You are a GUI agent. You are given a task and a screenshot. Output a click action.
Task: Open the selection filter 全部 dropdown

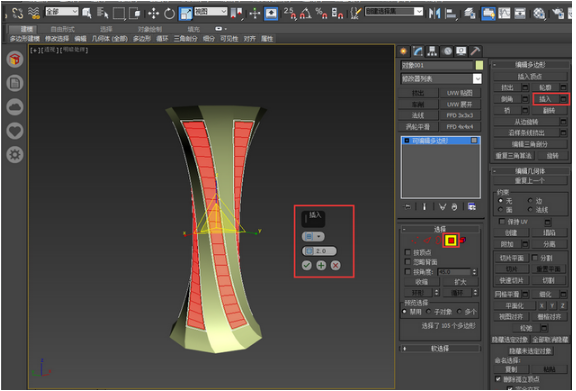click(62, 12)
